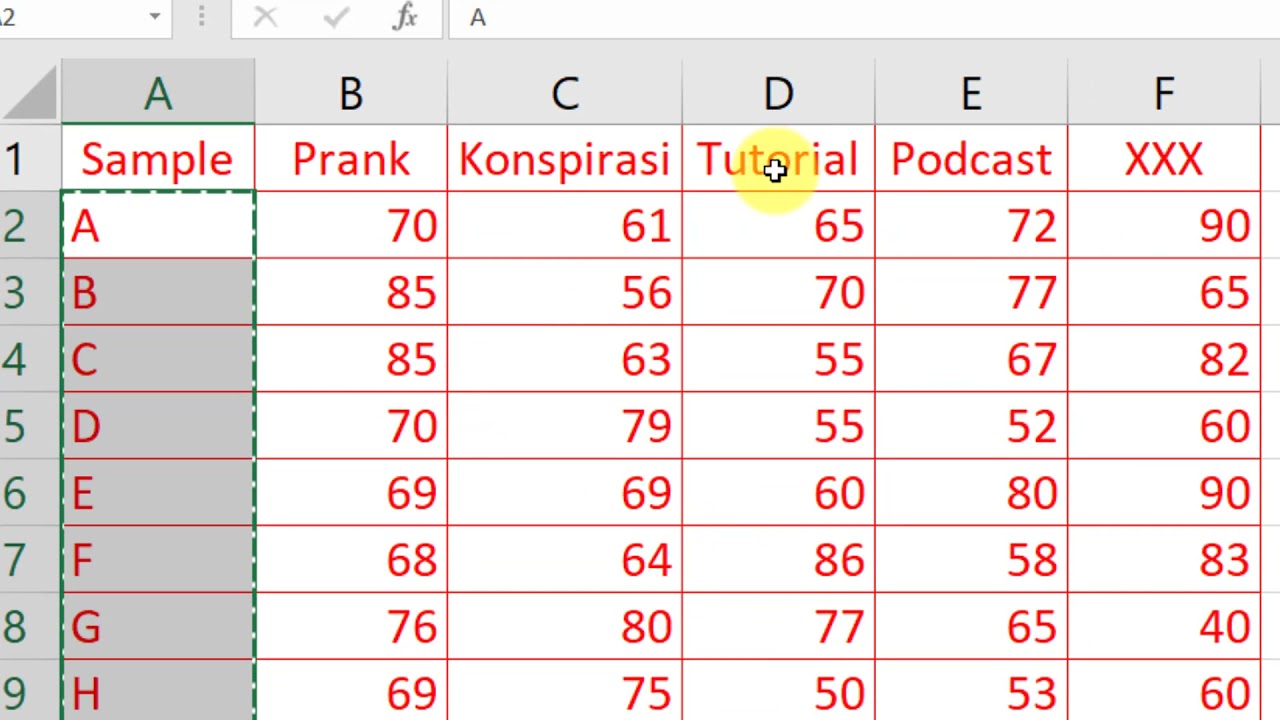The width and height of the screenshot is (1280, 720).
Task: Click the XXX header cell
Action: pos(1164,159)
